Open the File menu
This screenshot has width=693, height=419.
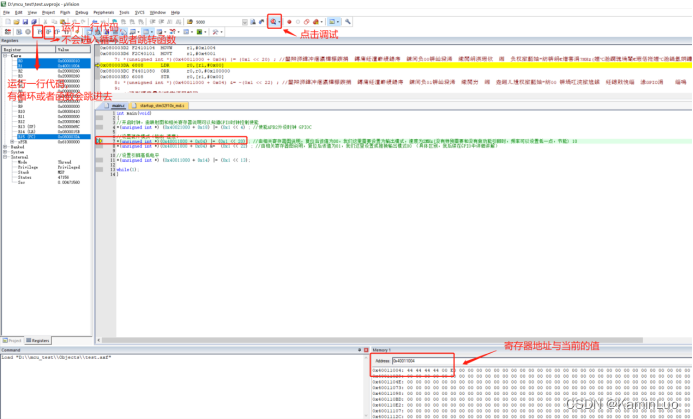(6, 12)
